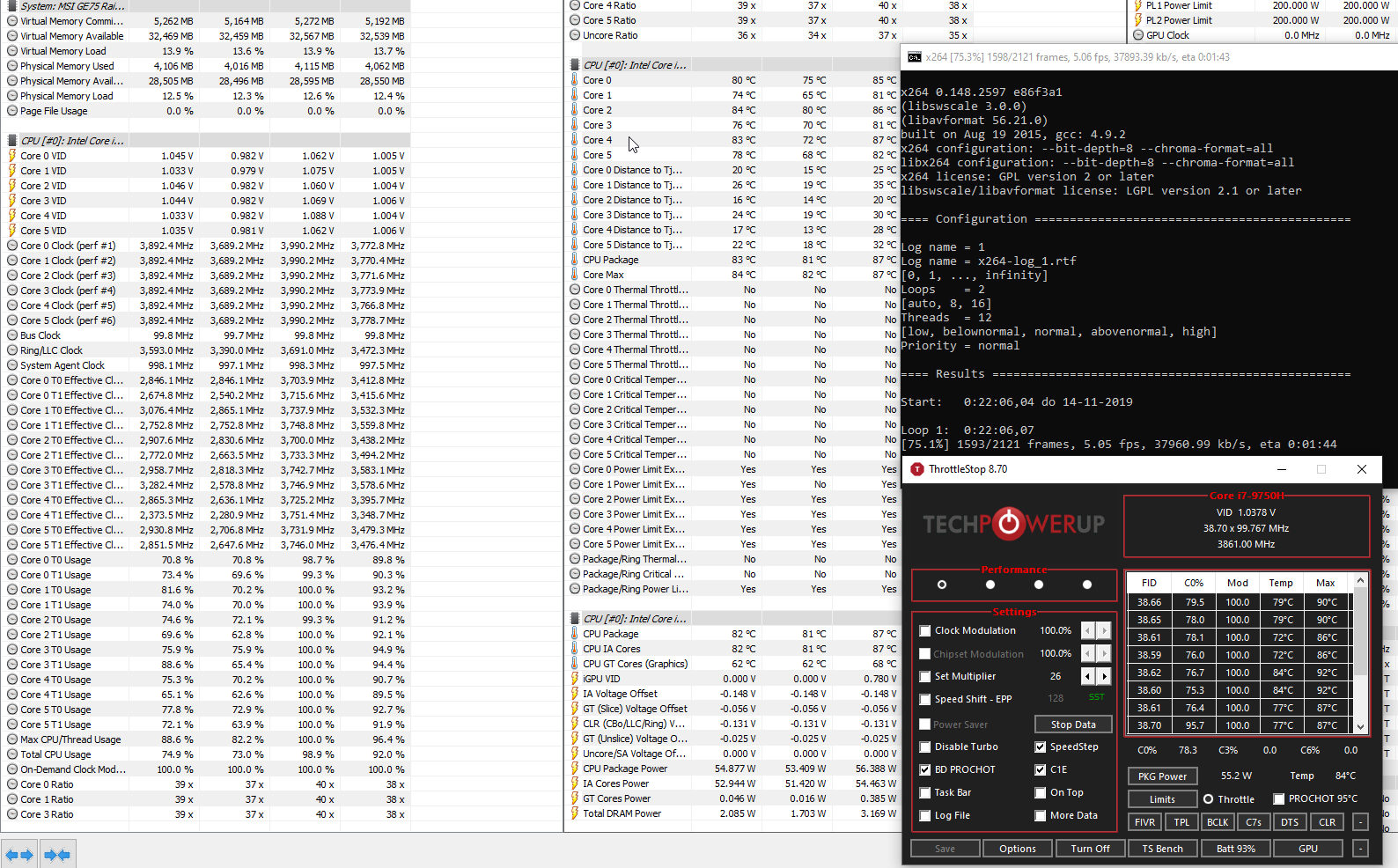Click the core table's scroll-down arrow in ThrottleStop
1398x868 pixels.
tap(1361, 726)
